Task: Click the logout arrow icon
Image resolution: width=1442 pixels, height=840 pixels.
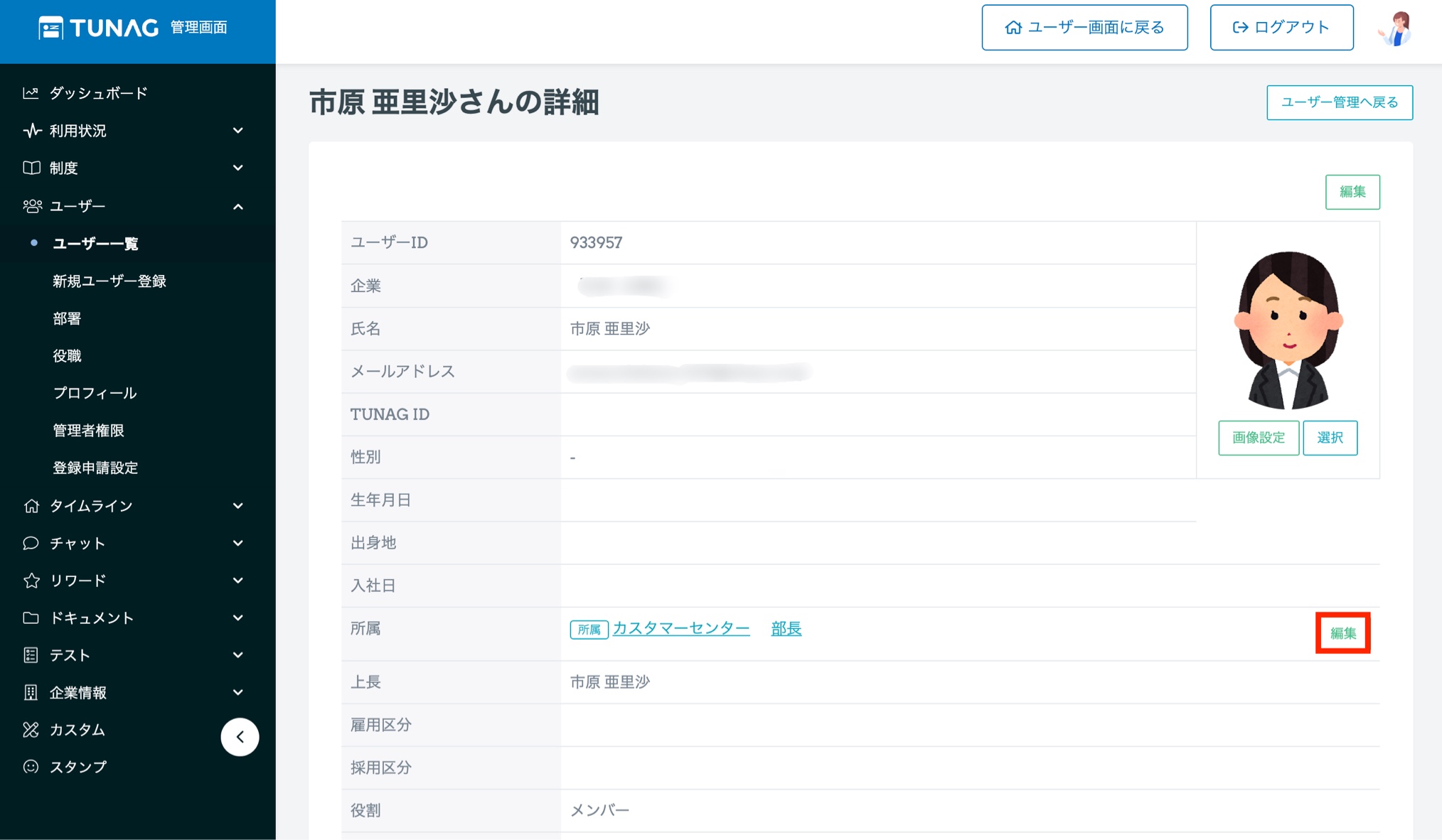Action: 1240,28
